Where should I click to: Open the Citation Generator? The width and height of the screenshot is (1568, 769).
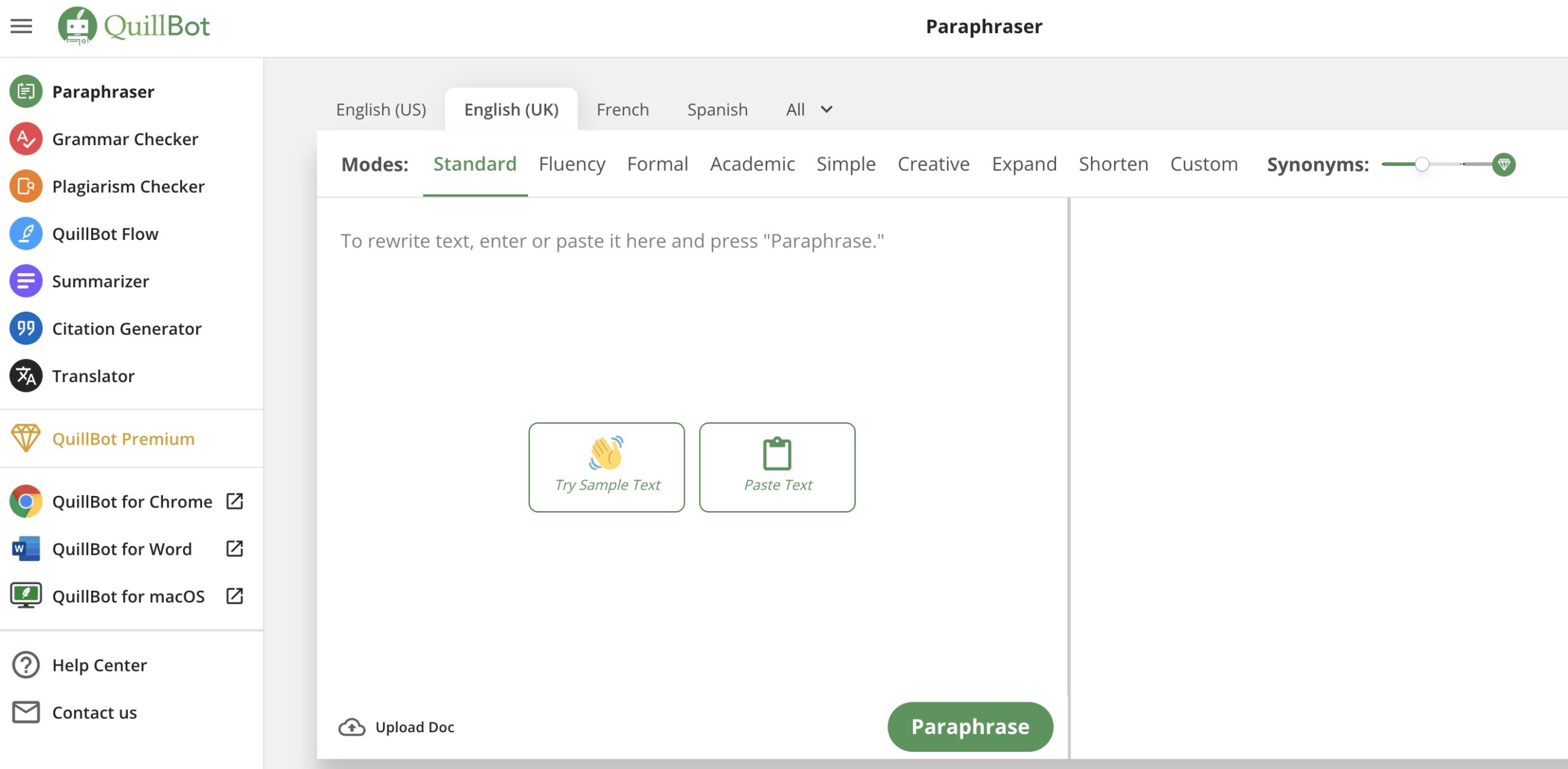point(127,329)
